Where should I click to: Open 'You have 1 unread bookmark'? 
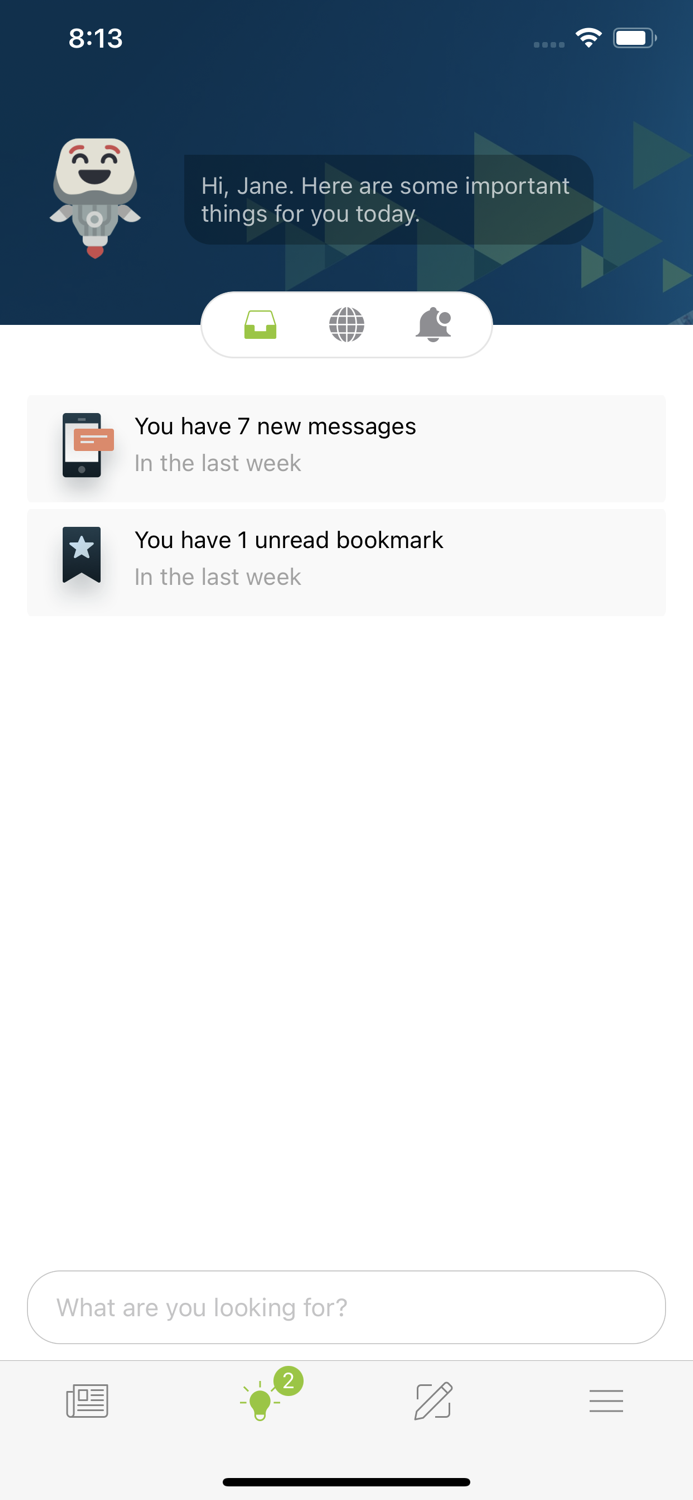346,562
